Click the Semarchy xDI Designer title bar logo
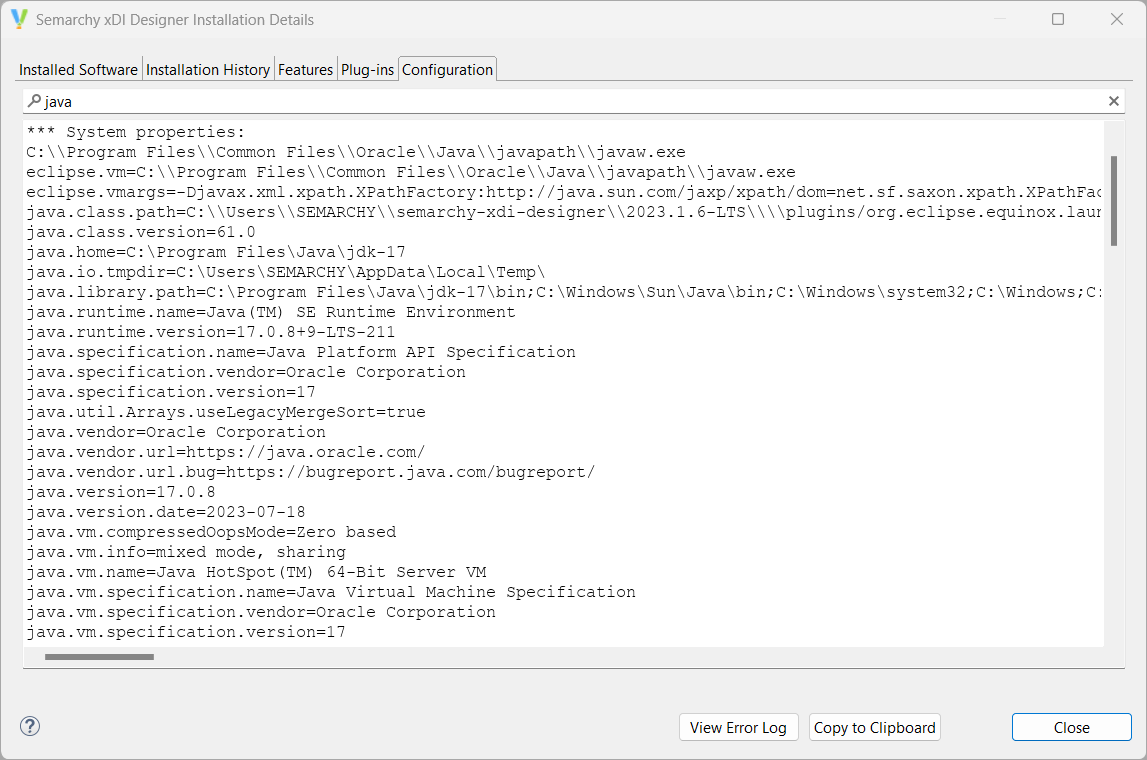Viewport: 1147px width, 760px height. (20, 19)
